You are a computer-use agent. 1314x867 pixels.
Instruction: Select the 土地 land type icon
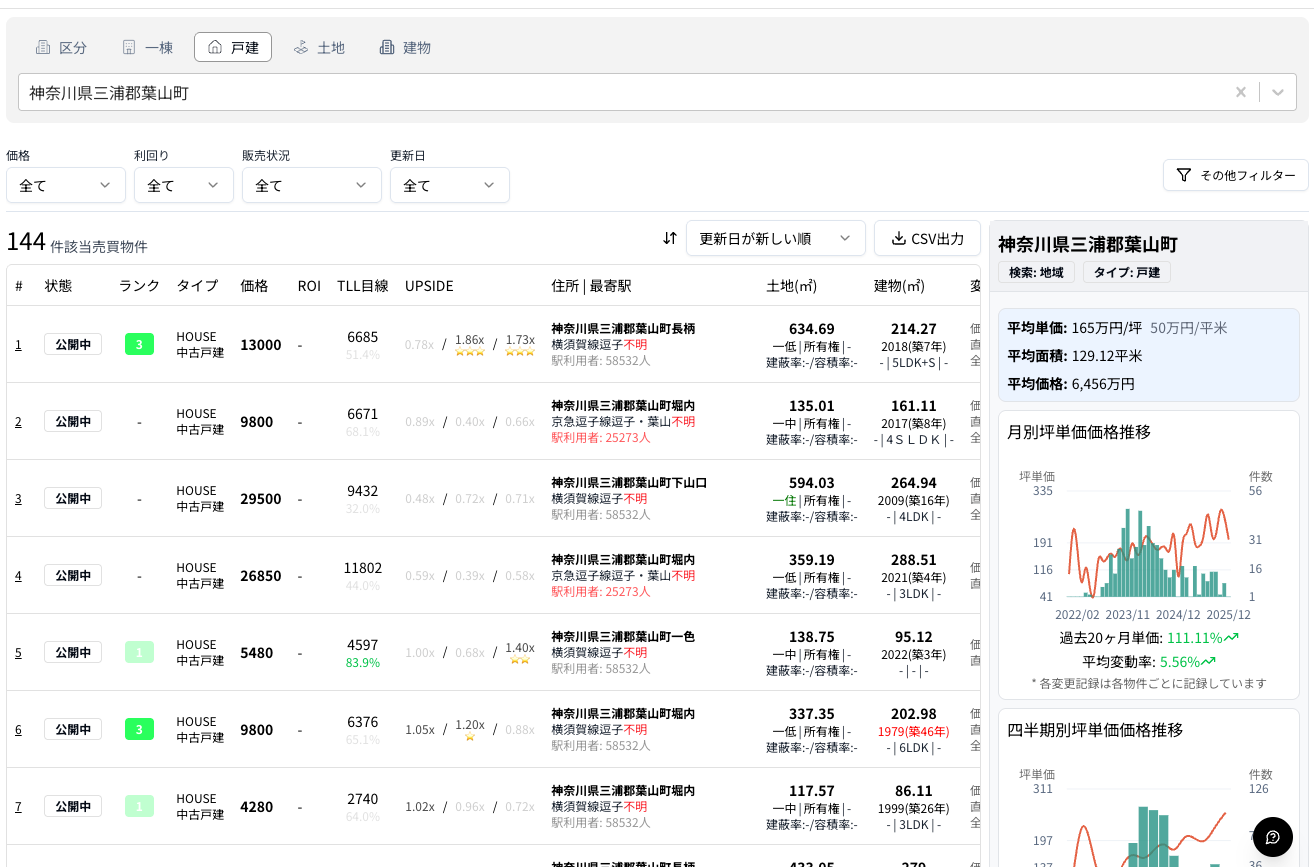[301, 46]
